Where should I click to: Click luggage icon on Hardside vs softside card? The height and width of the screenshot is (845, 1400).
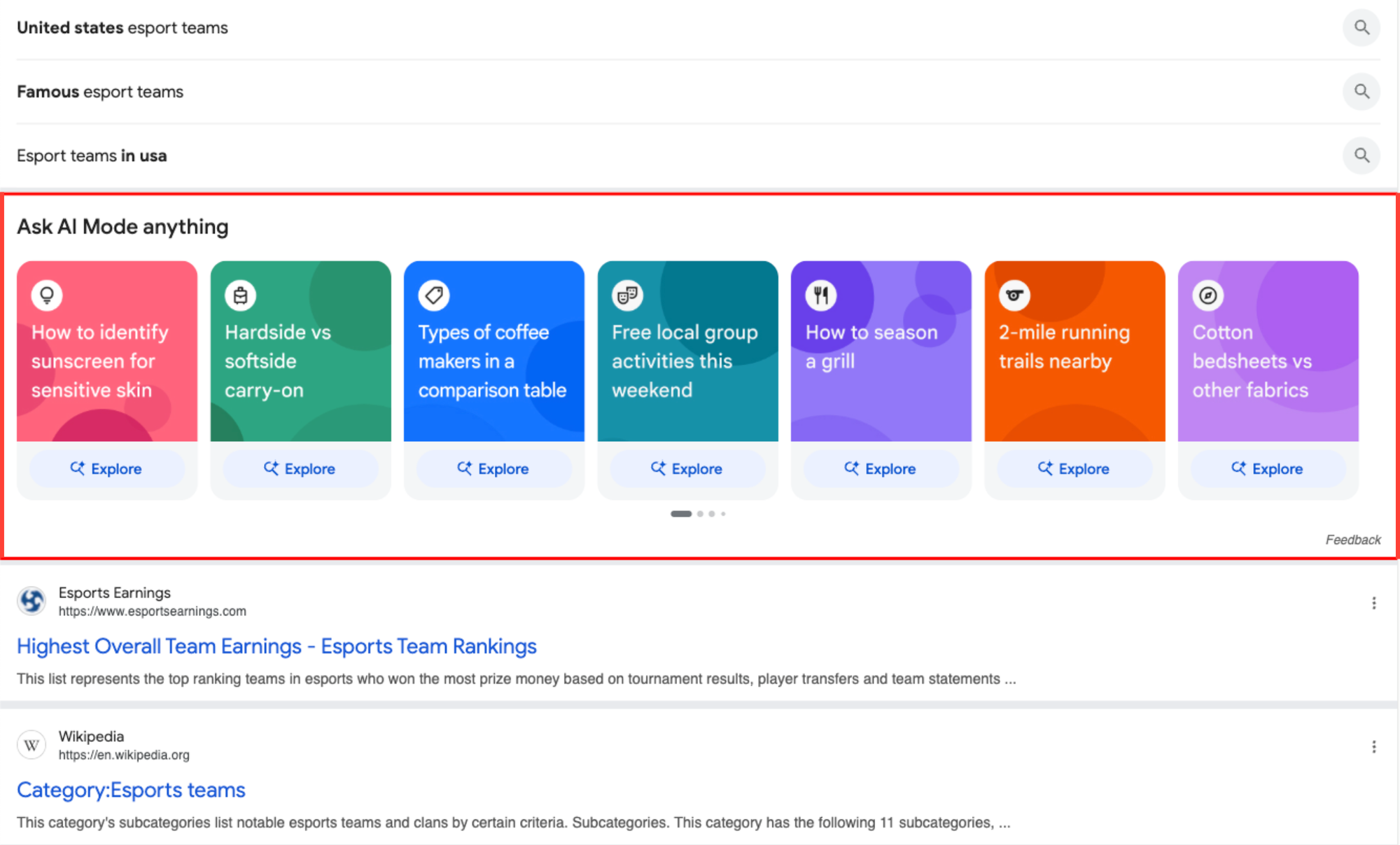pos(240,295)
